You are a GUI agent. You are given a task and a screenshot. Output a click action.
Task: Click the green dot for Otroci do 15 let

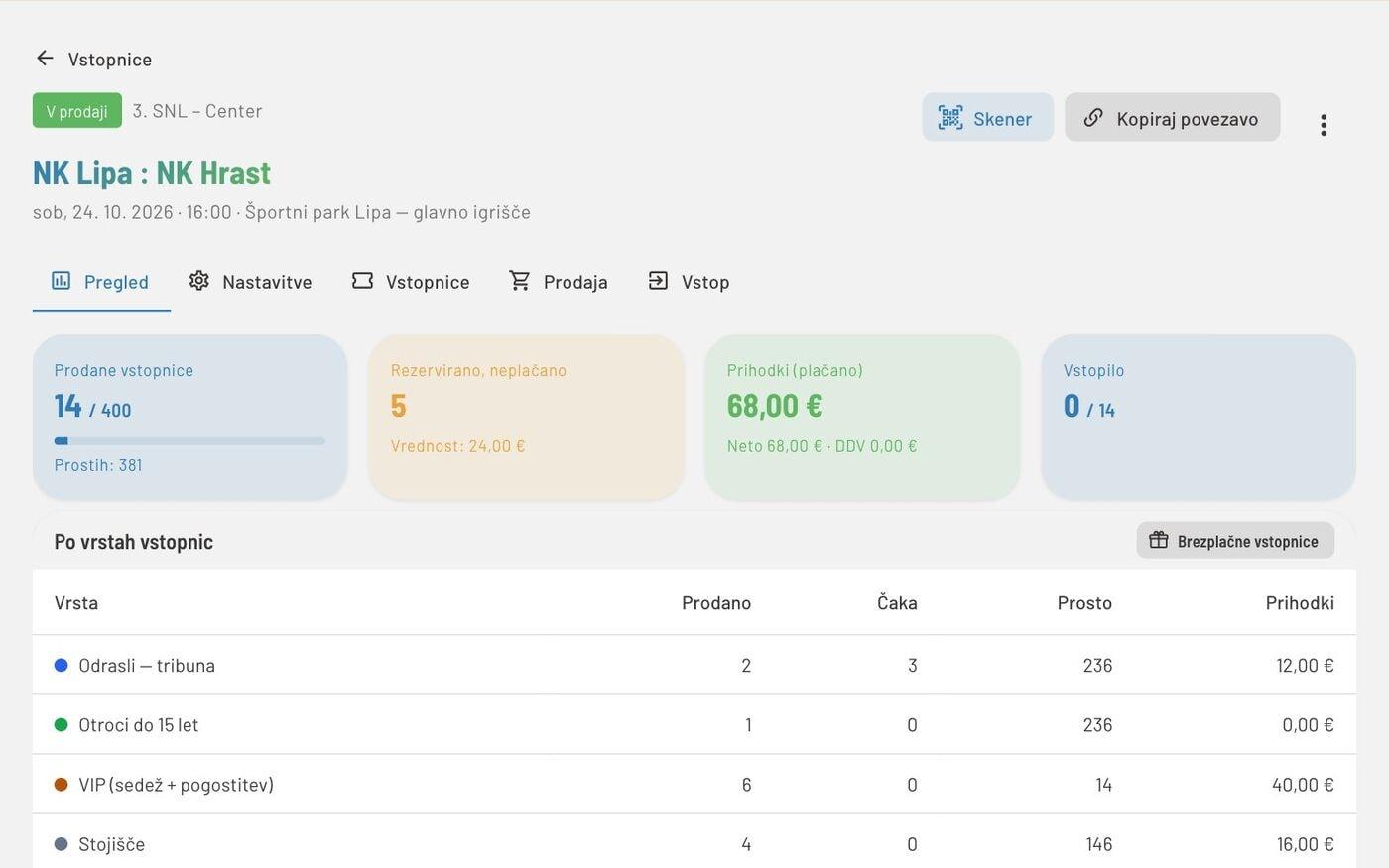click(x=61, y=724)
